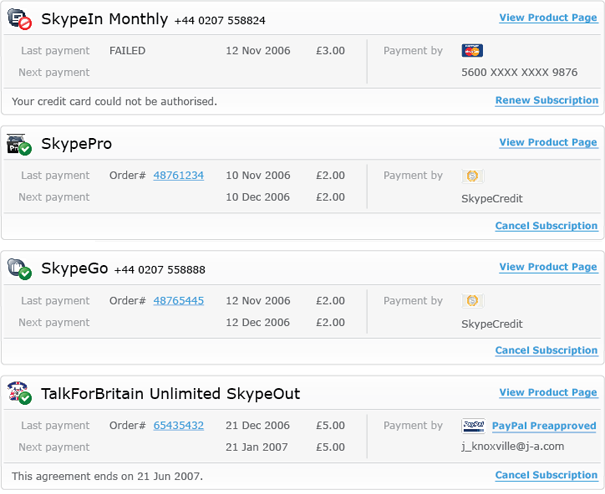
Task: Click the TalkForBritain phone icon
Action: point(19,393)
